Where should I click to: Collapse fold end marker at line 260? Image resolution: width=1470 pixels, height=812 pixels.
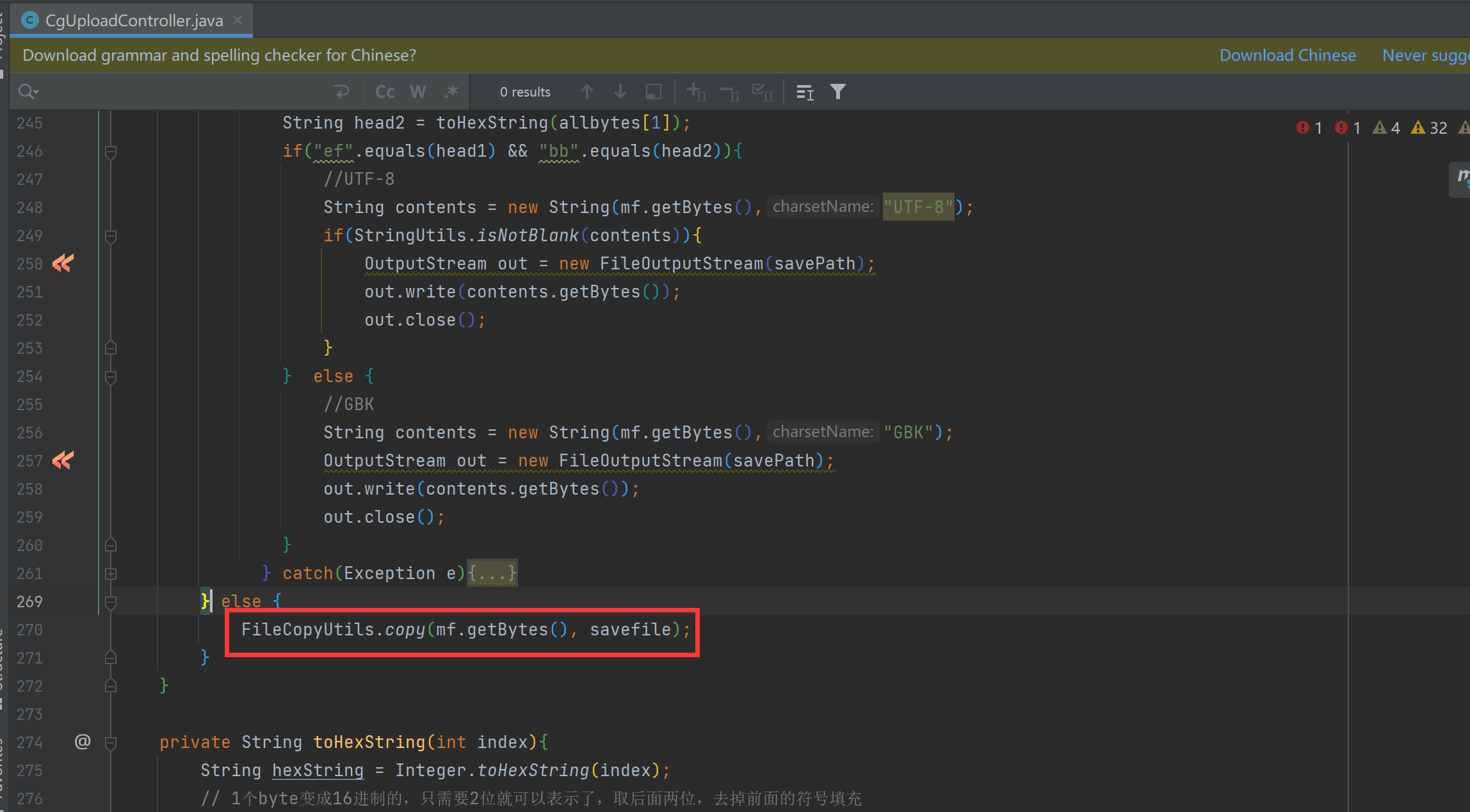(111, 545)
